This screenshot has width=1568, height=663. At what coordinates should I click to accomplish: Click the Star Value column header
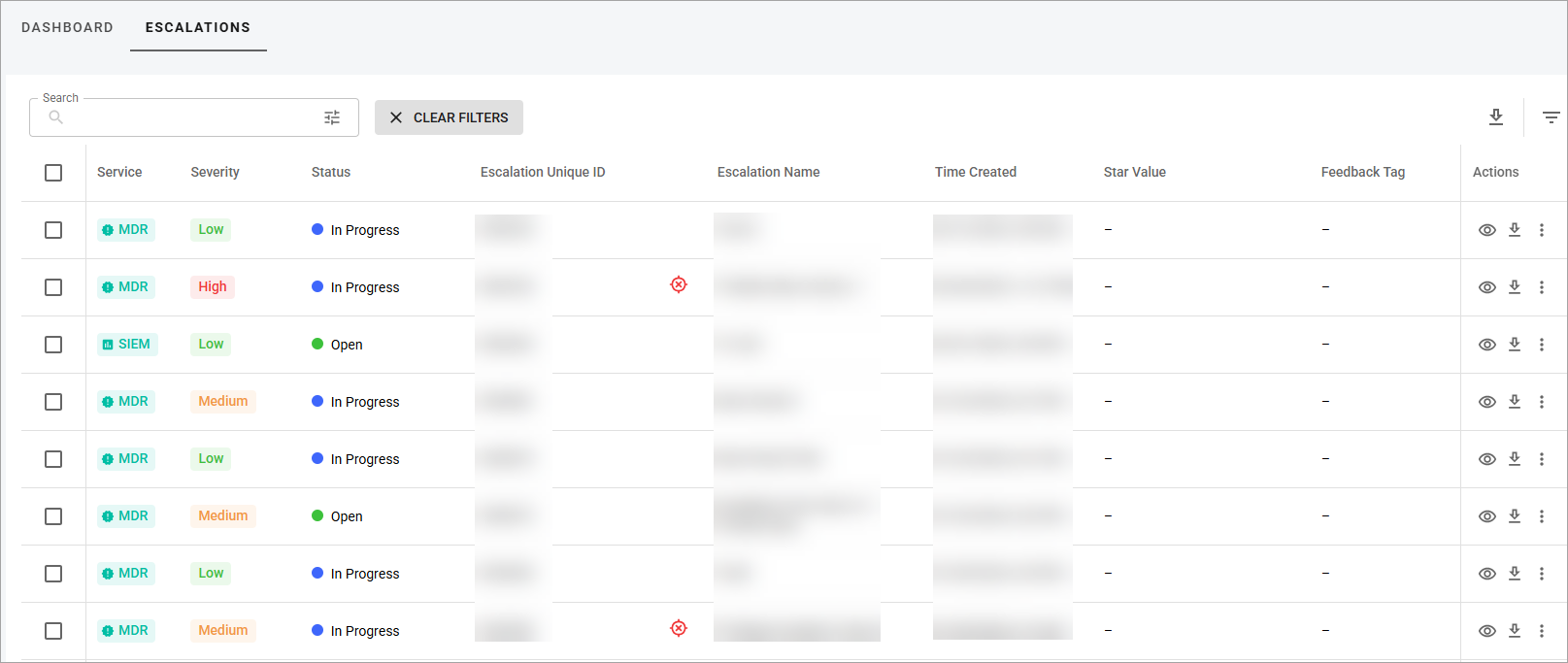pos(1135,172)
